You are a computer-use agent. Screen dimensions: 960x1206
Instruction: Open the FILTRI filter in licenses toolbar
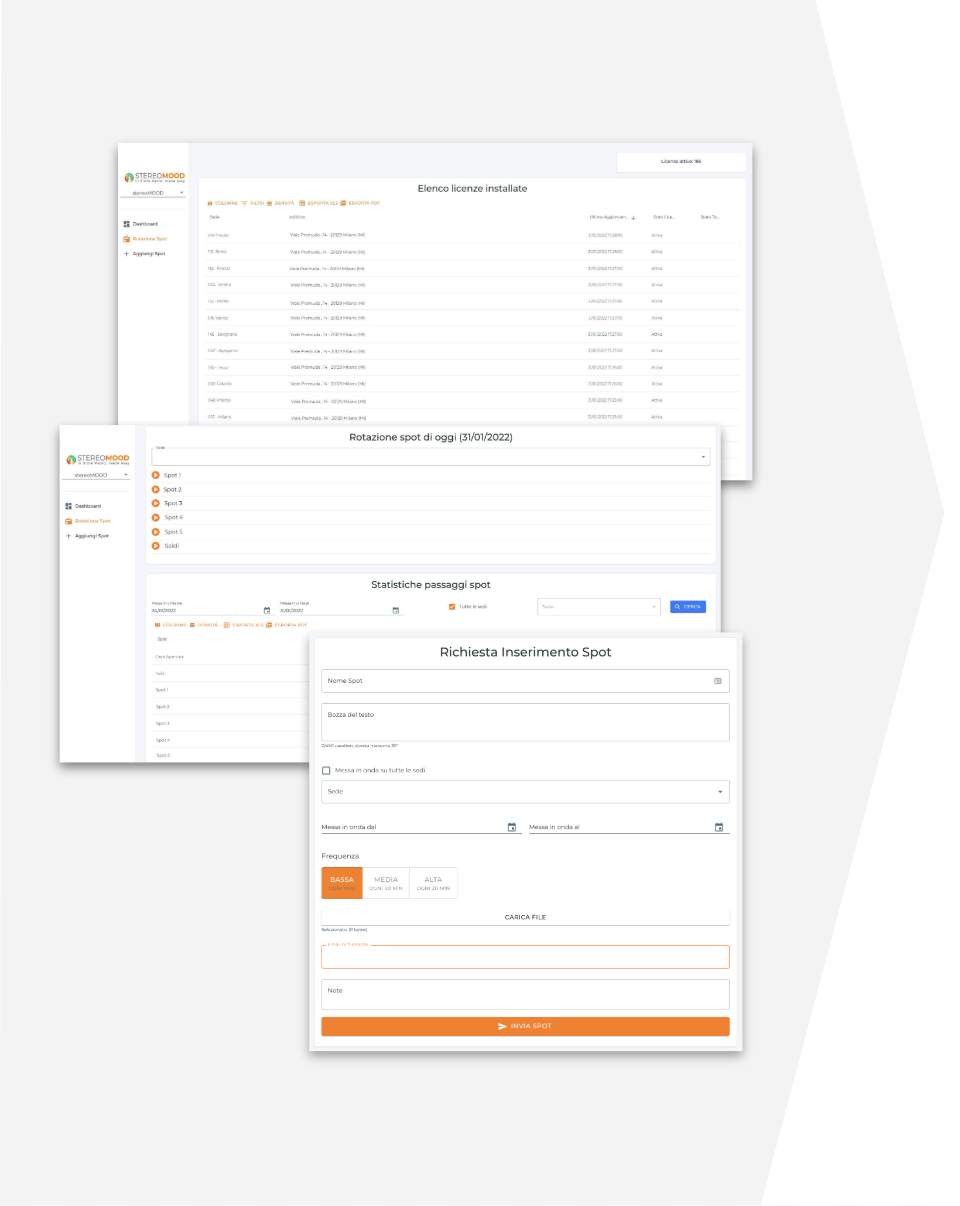click(252, 203)
